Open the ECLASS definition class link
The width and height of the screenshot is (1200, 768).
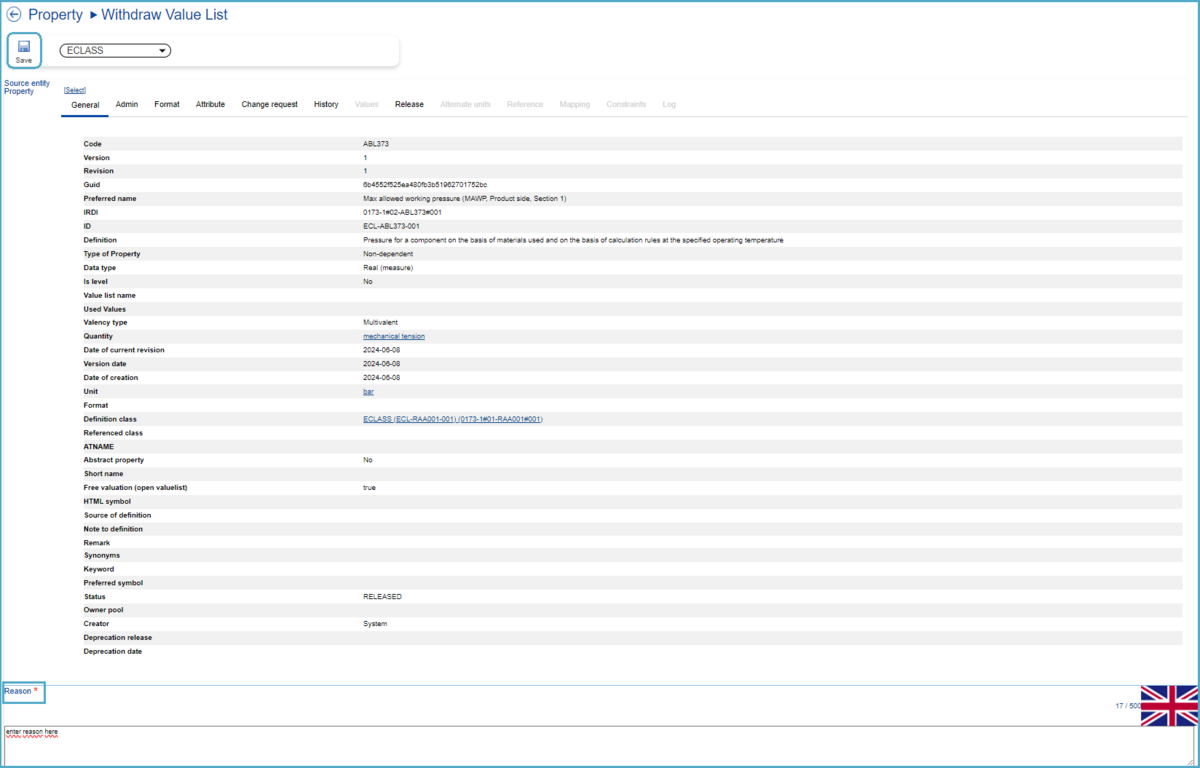pos(452,419)
